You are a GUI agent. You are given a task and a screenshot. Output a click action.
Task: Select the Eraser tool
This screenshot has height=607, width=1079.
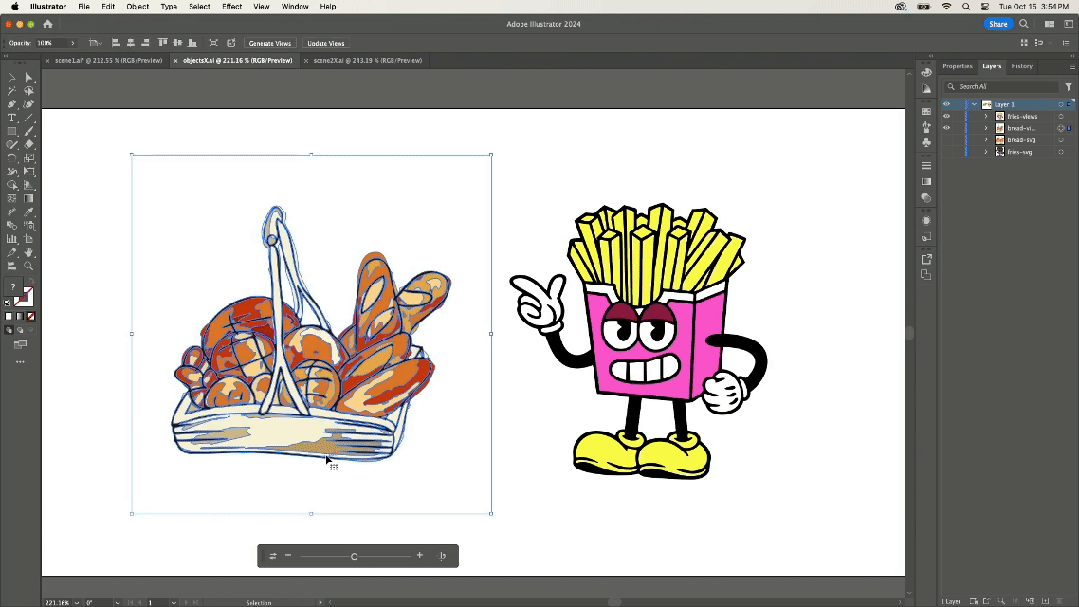pyautogui.click(x=29, y=145)
